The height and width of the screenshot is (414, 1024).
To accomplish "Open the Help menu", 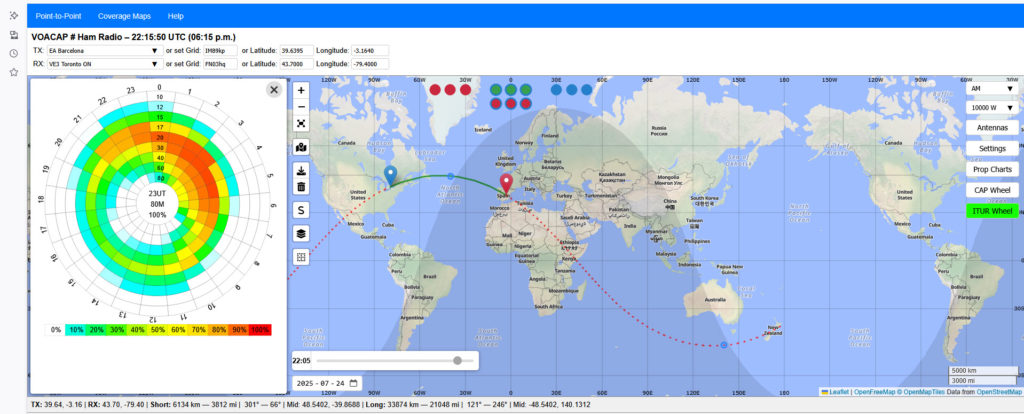I will [x=176, y=17].
